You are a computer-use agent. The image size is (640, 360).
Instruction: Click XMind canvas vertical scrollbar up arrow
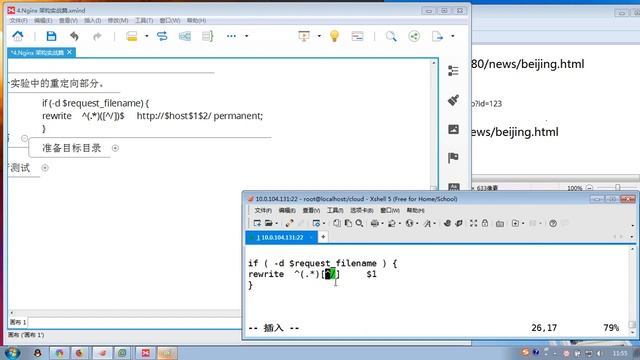(x=433, y=63)
